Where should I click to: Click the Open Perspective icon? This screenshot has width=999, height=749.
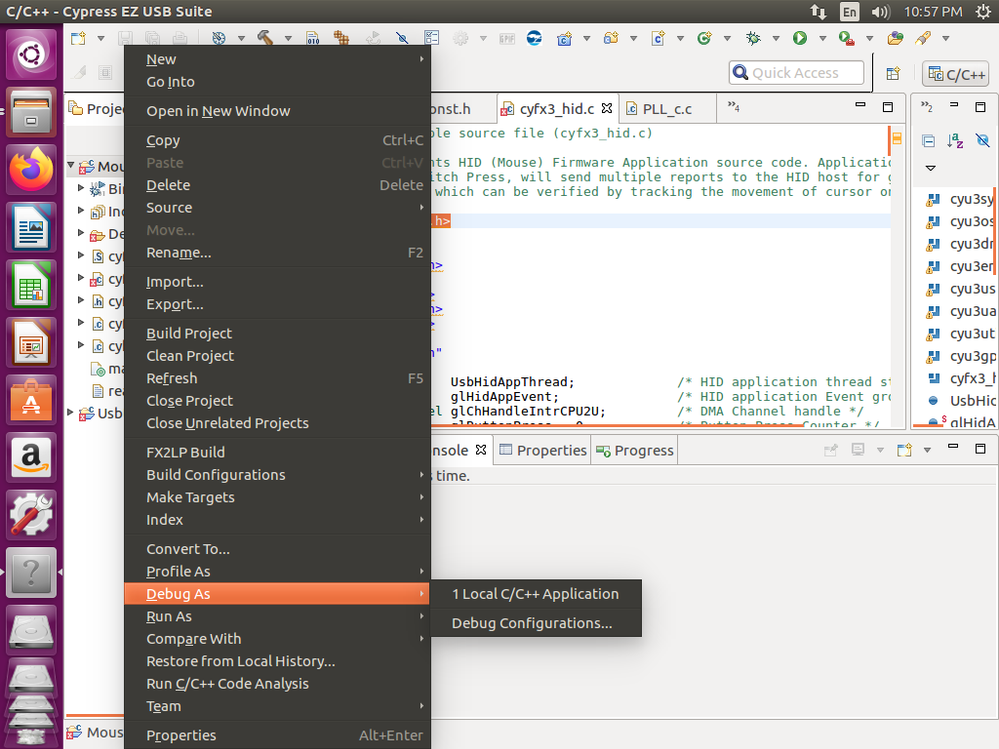(x=893, y=73)
